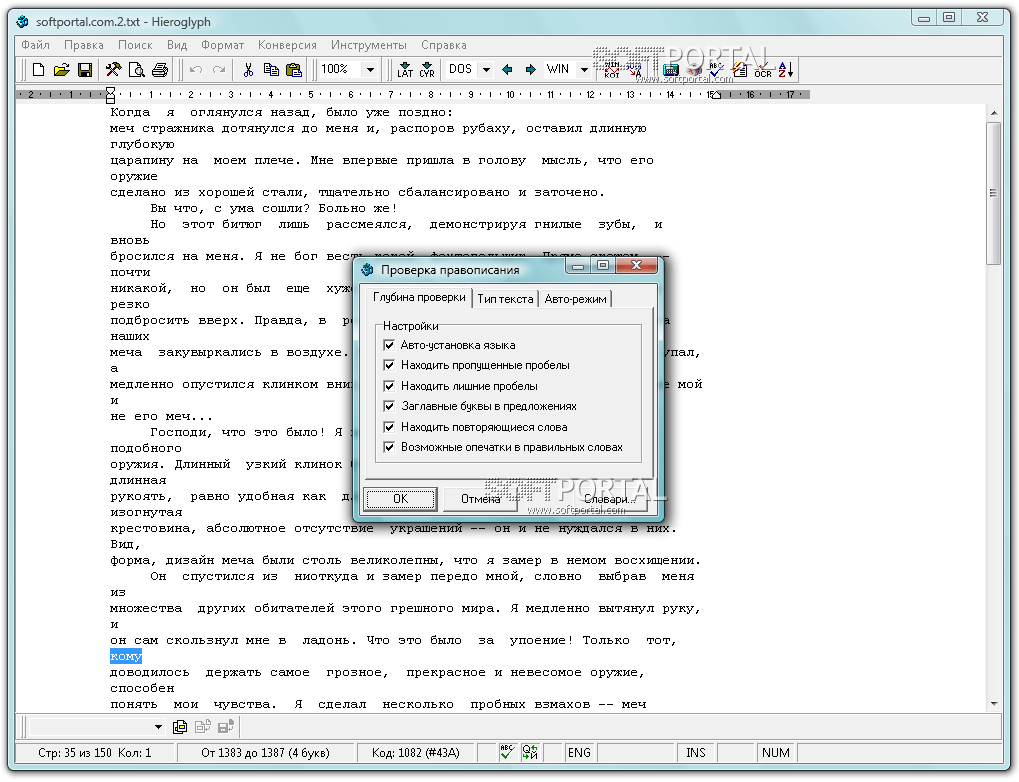Click the left arrow between DOS and WIN

[508, 70]
